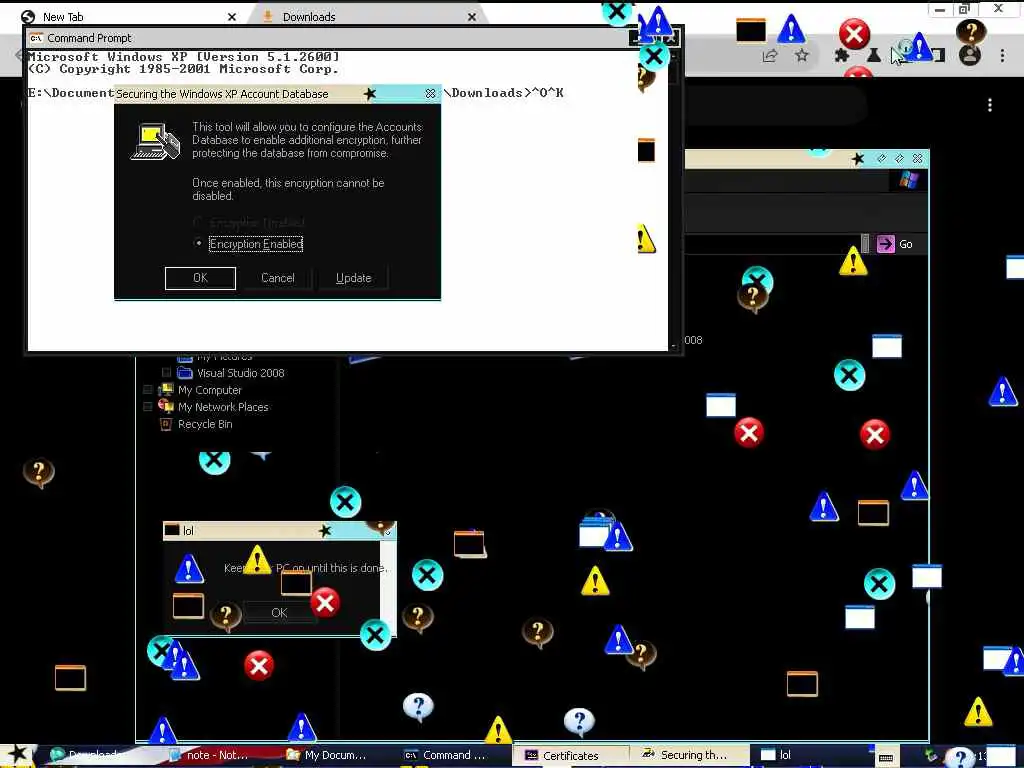Open the Chrome Labs flask icon
Image resolution: width=1024 pixels, height=768 pixels.
874,56
